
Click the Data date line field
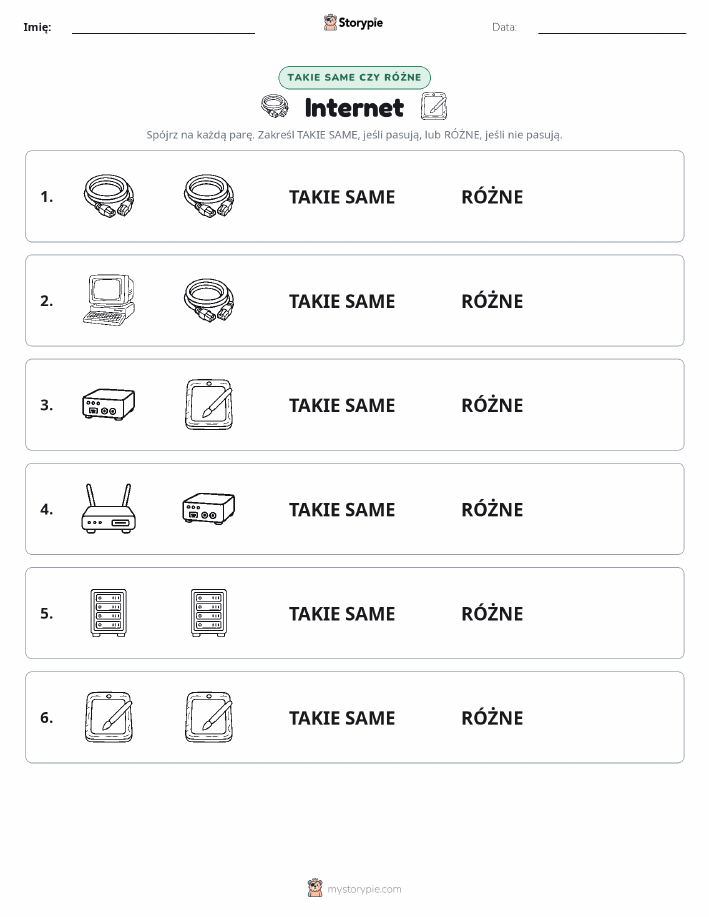612,27
